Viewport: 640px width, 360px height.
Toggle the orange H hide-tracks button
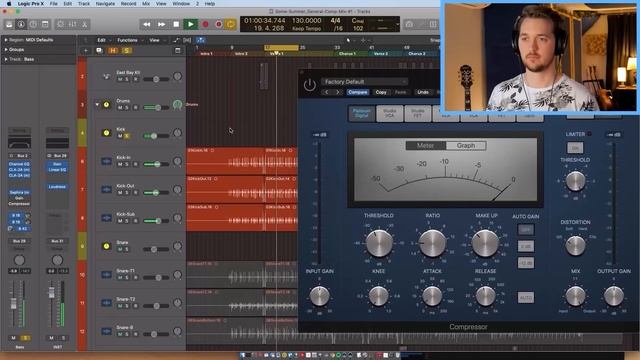pyautogui.click(x=113, y=51)
